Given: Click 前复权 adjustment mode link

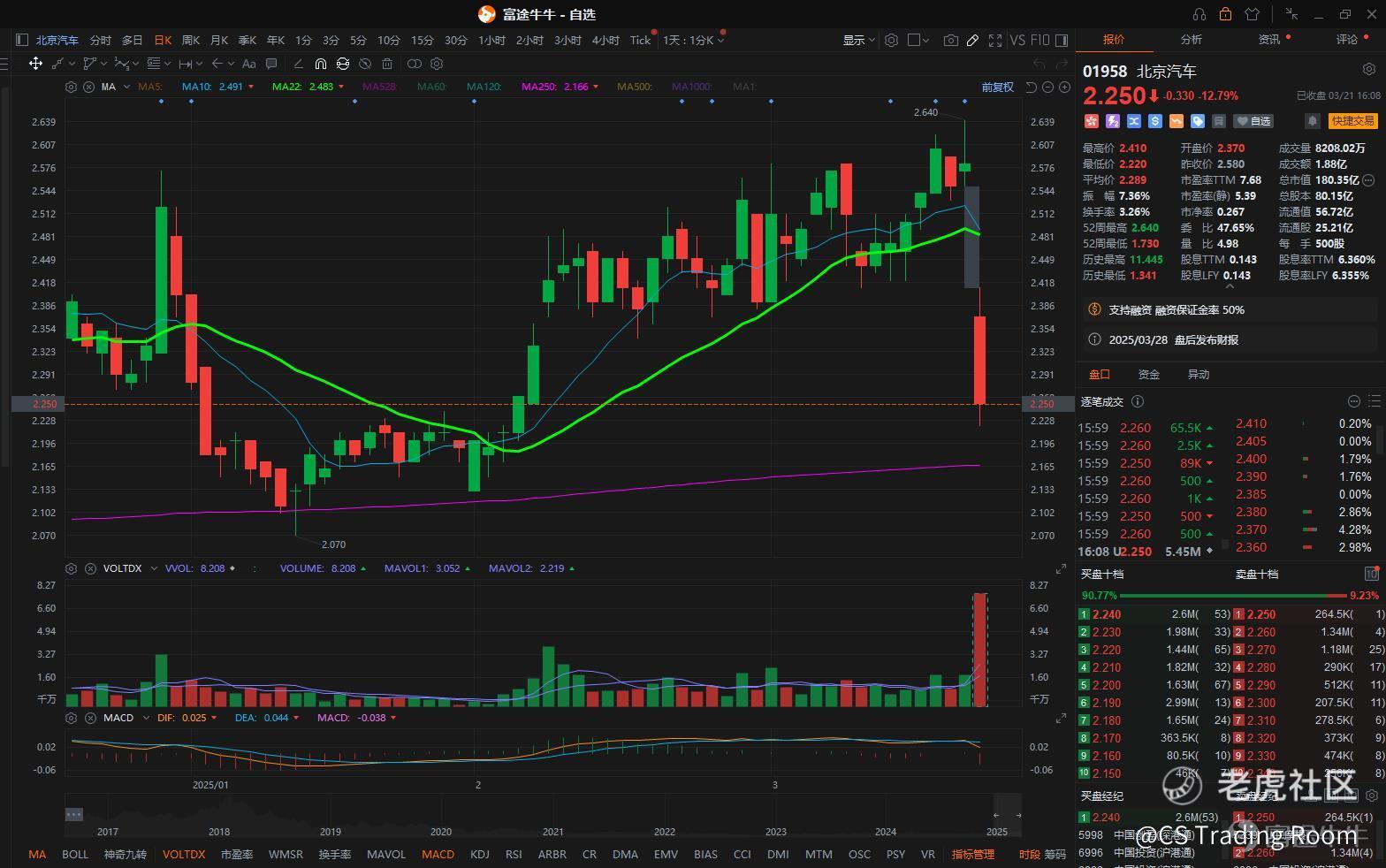Looking at the screenshot, I should 997,87.
